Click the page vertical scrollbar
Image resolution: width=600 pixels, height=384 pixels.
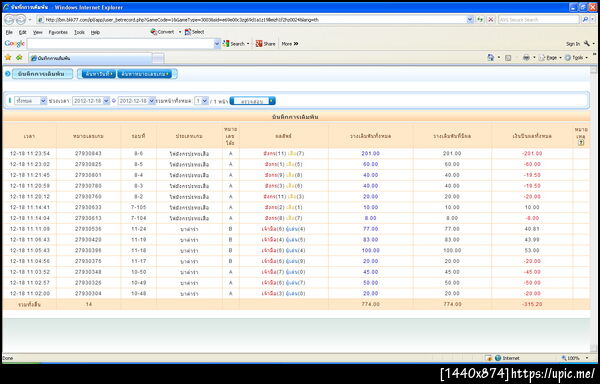593,209
